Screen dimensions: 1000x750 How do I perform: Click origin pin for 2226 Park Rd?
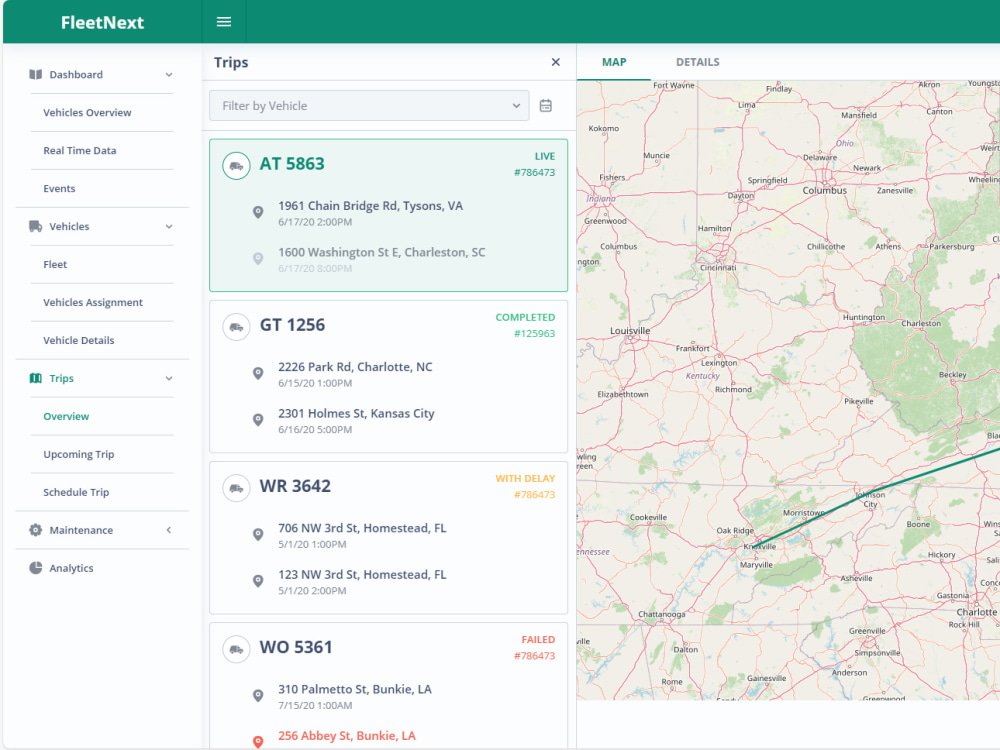coord(258,373)
